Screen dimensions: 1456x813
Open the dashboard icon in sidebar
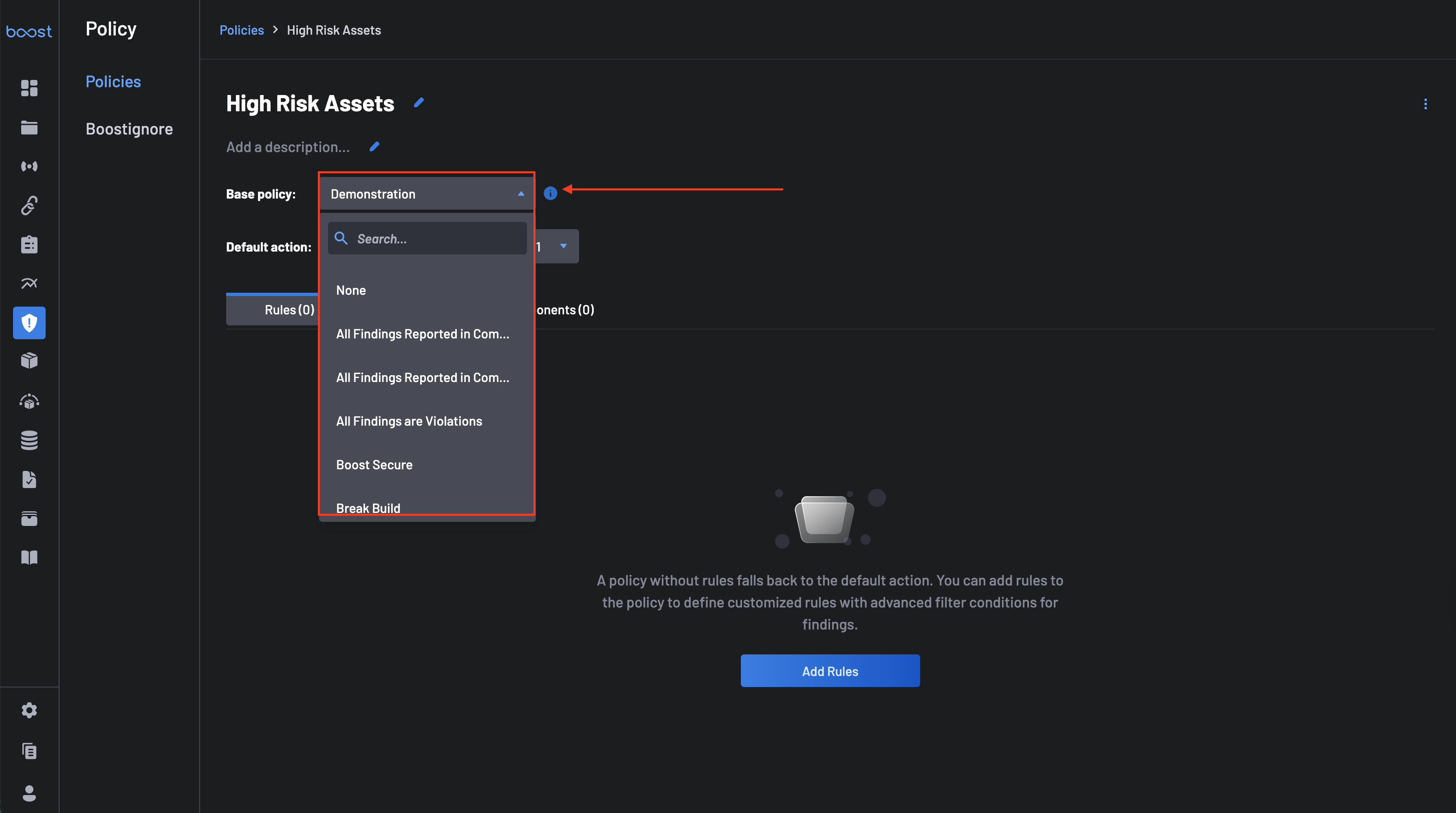[x=29, y=88]
